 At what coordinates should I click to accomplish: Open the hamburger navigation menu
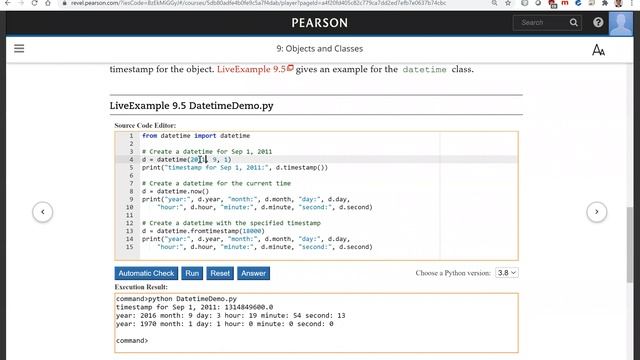coord(19,49)
